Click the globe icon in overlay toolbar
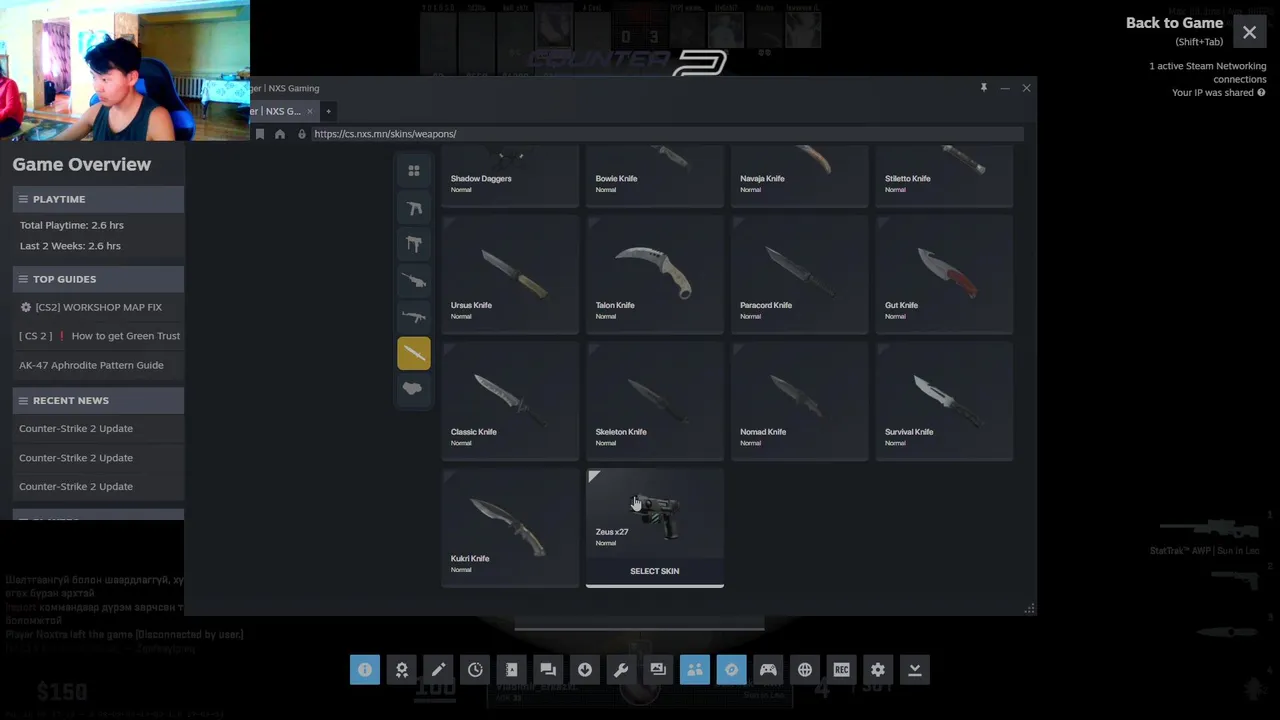Screen dimensions: 1280x720 coord(805,670)
